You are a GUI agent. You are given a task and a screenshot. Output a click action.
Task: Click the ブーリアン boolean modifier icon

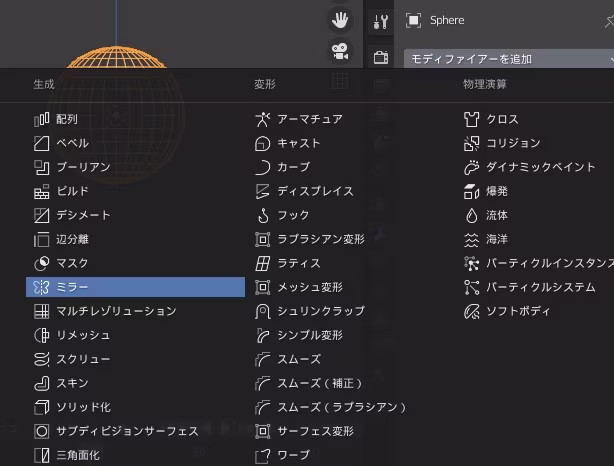(x=42, y=168)
